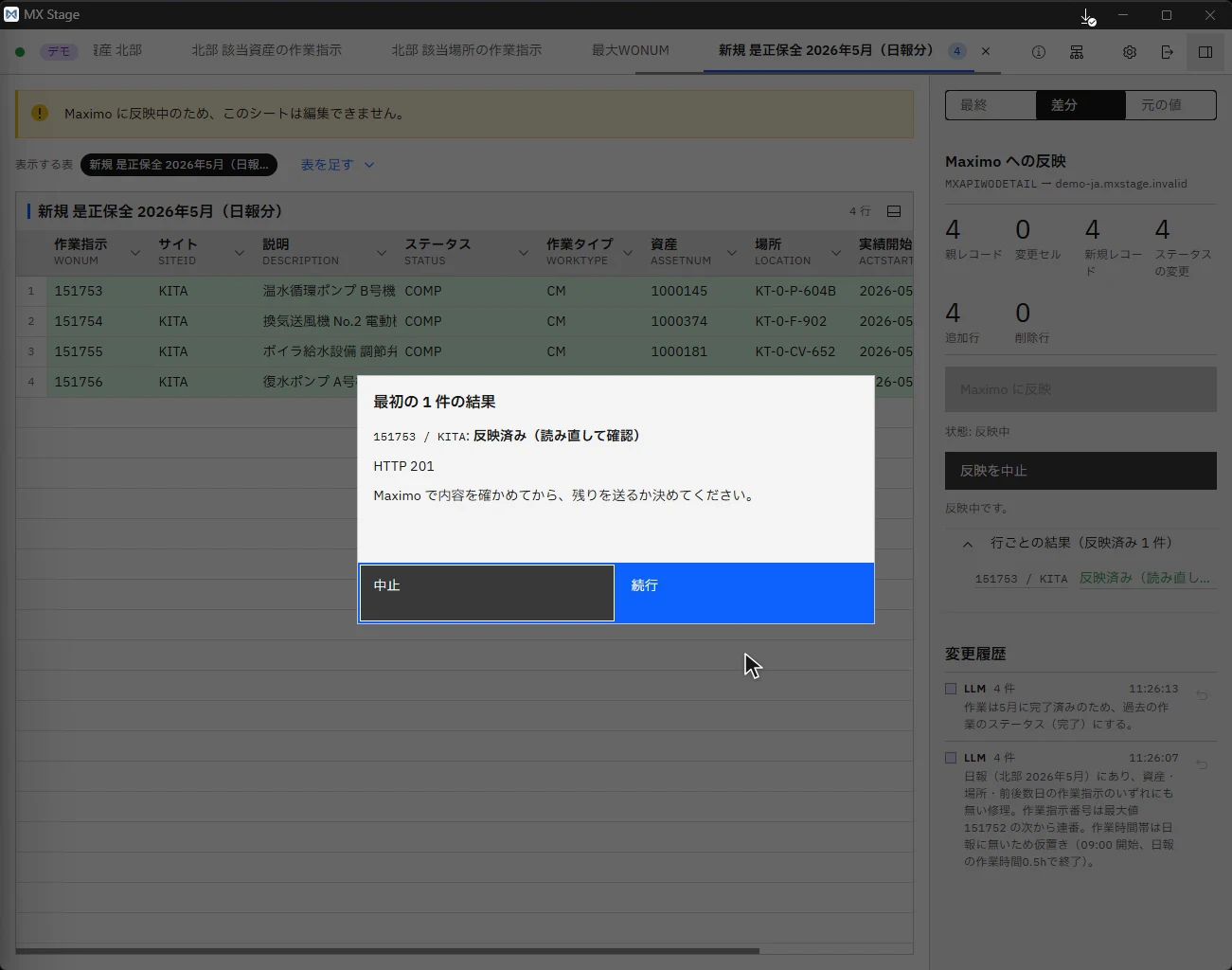Open the info icon in the header
Image resolution: width=1232 pixels, height=970 pixels.
[x=1039, y=52]
